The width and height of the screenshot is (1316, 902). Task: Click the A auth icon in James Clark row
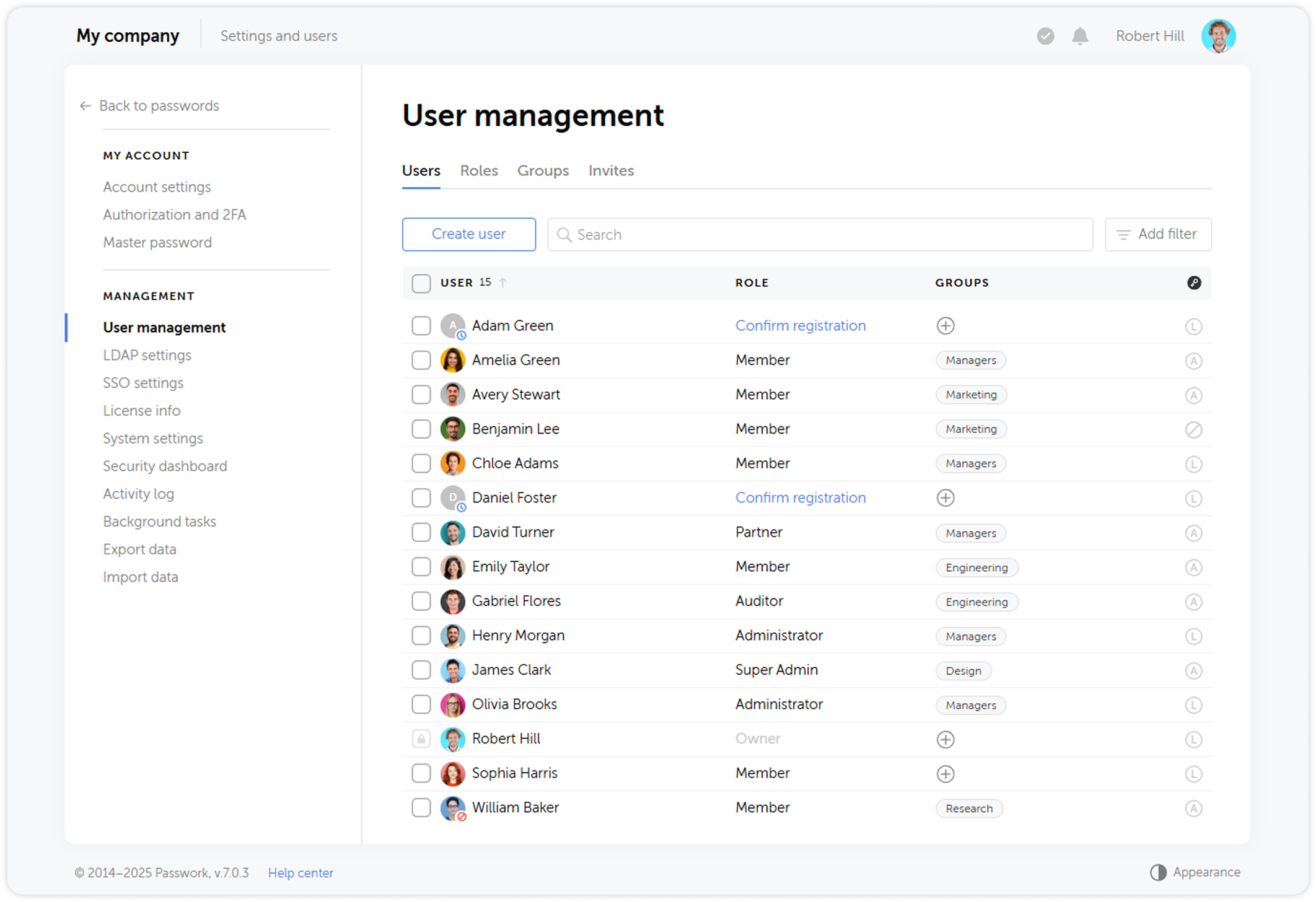(x=1193, y=670)
